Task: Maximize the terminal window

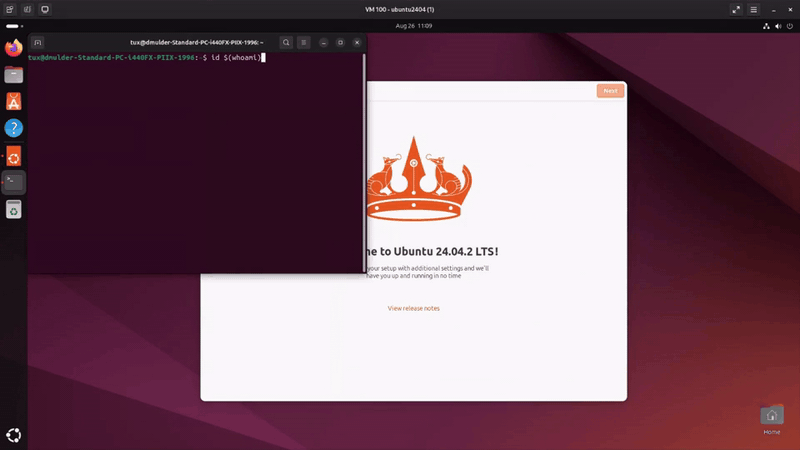Action: (x=340, y=42)
